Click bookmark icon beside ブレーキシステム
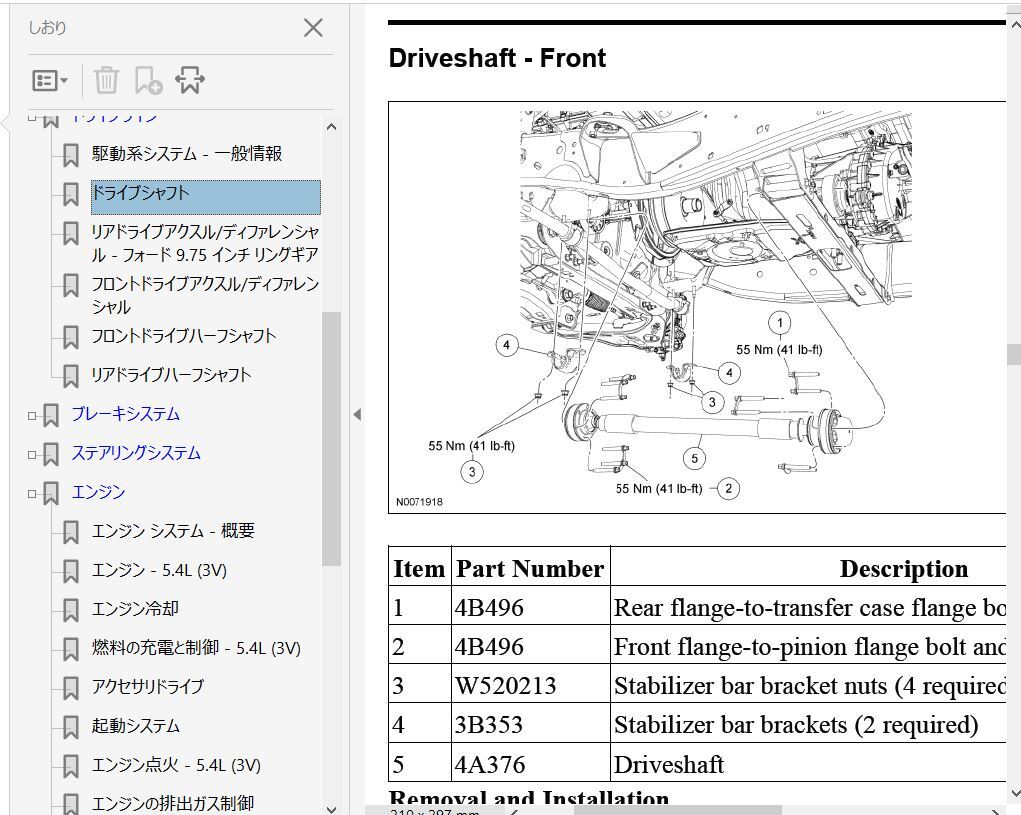Viewport: 1021px width, 815px height. [51, 416]
